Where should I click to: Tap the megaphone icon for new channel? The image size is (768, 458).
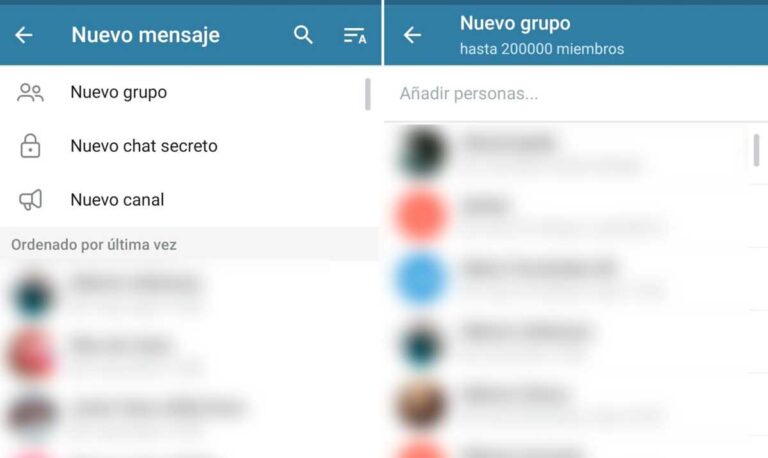30,200
